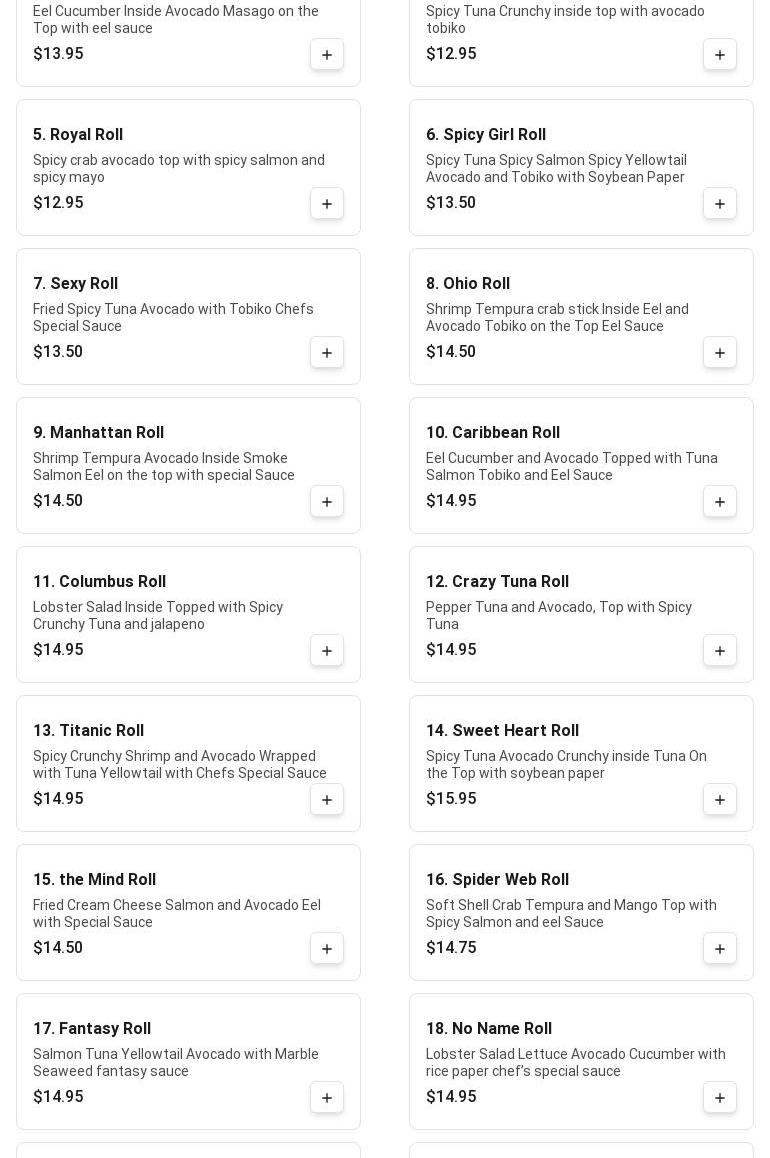Click Titanic Roll description text
The width and height of the screenshot is (770, 1158).
(x=179, y=765)
